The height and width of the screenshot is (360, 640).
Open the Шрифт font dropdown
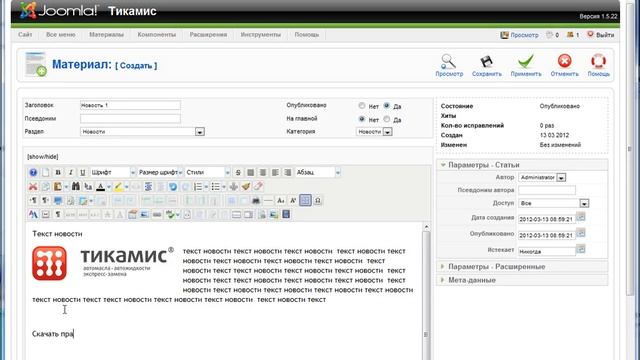pyautogui.click(x=113, y=172)
